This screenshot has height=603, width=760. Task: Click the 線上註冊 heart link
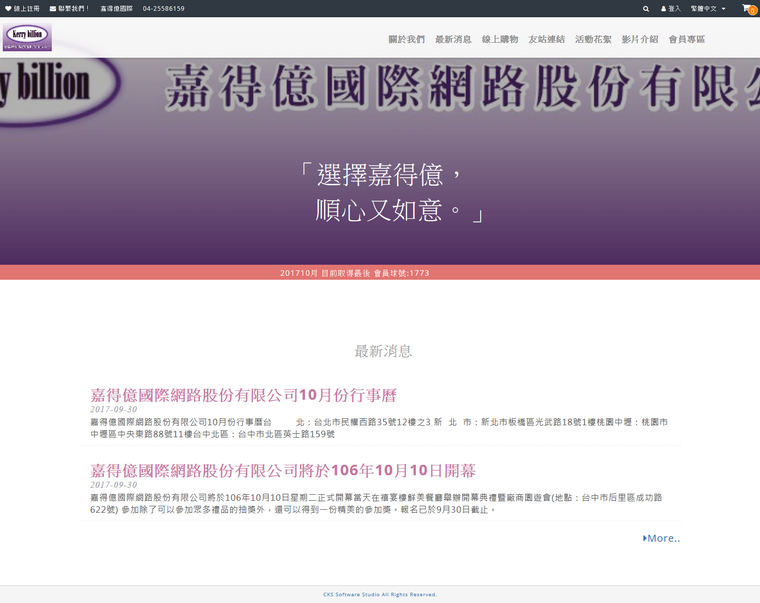(22, 9)
